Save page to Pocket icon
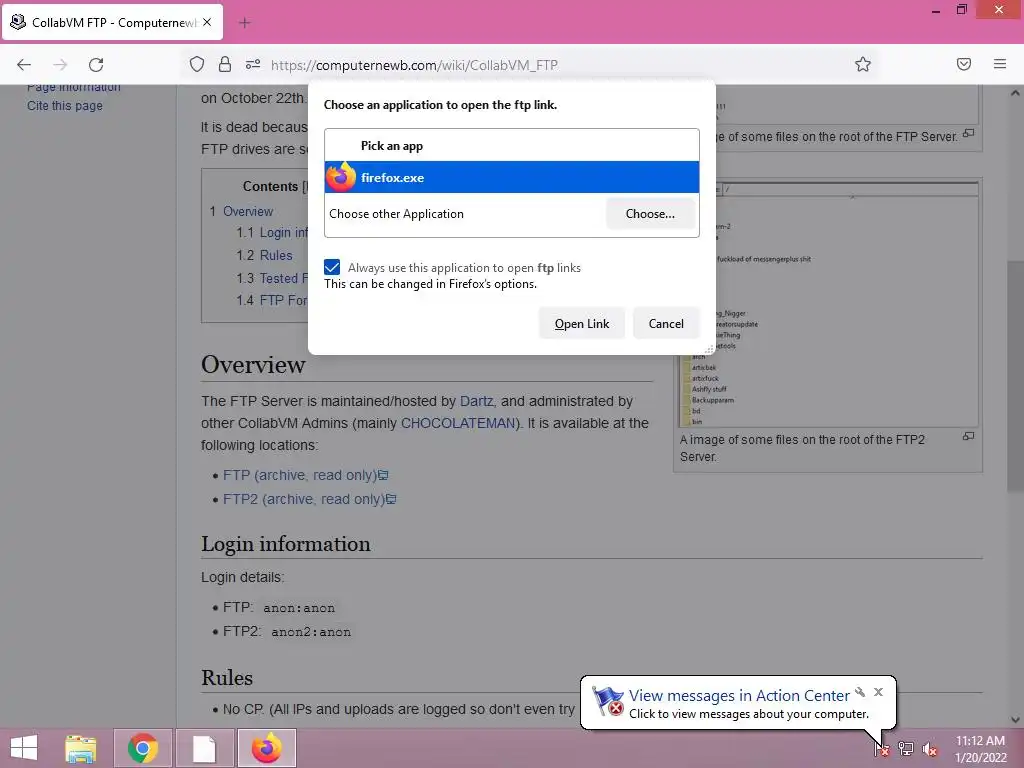The height and width of the screenshot is (768, 1024). point(963,64)
